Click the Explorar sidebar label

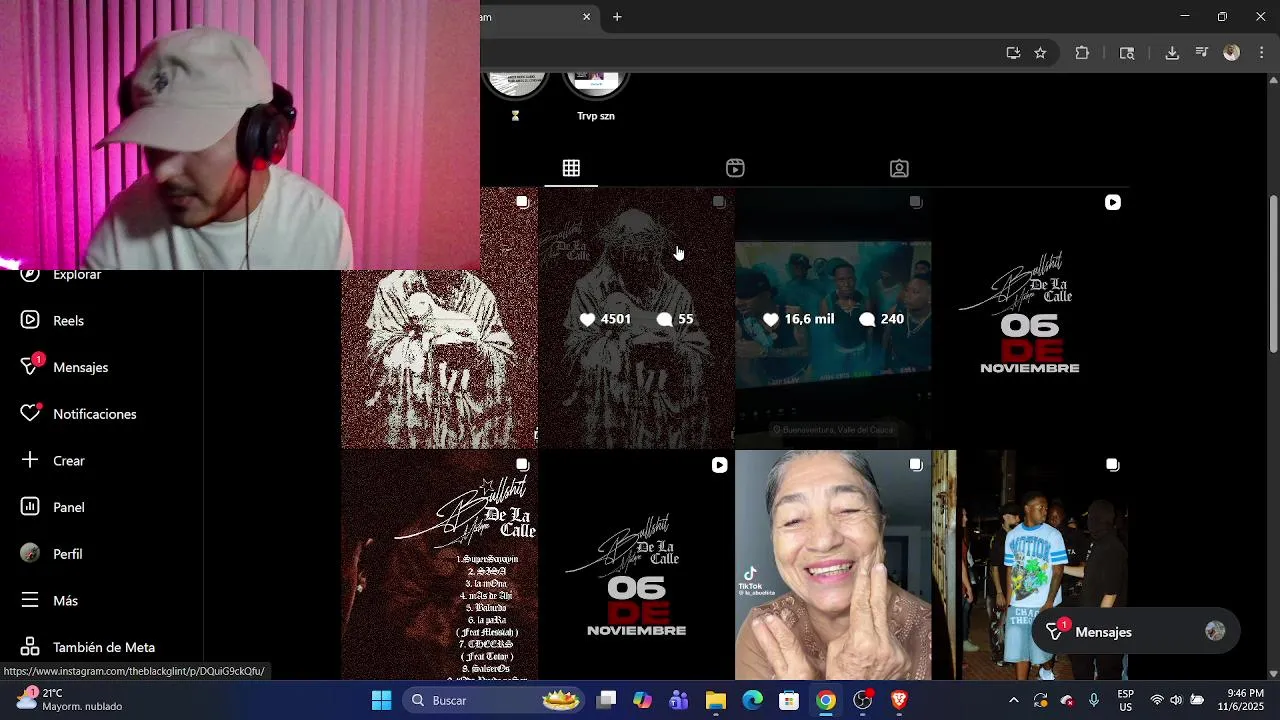(77, 275)
